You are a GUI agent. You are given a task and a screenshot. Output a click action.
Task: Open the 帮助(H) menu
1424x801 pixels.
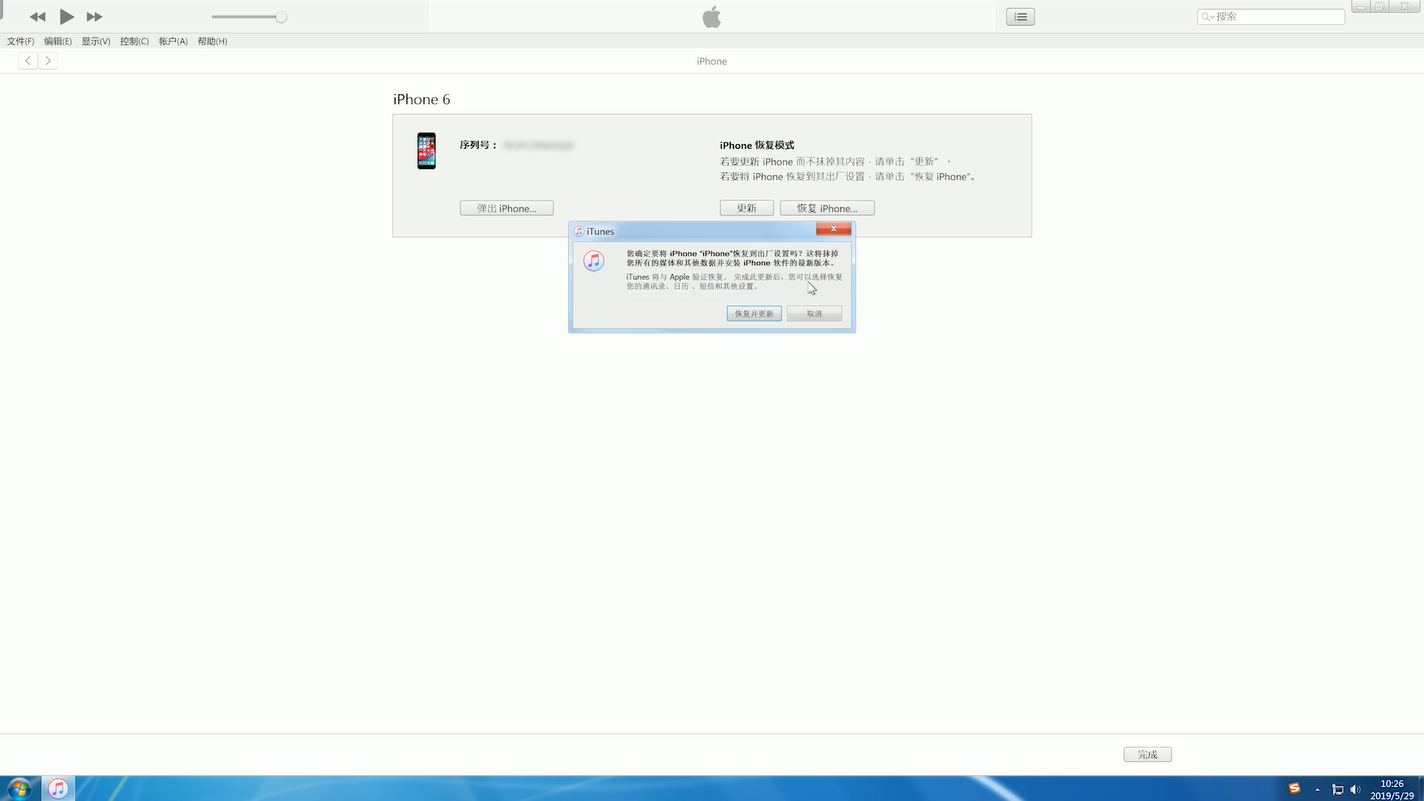pos(212,41)
